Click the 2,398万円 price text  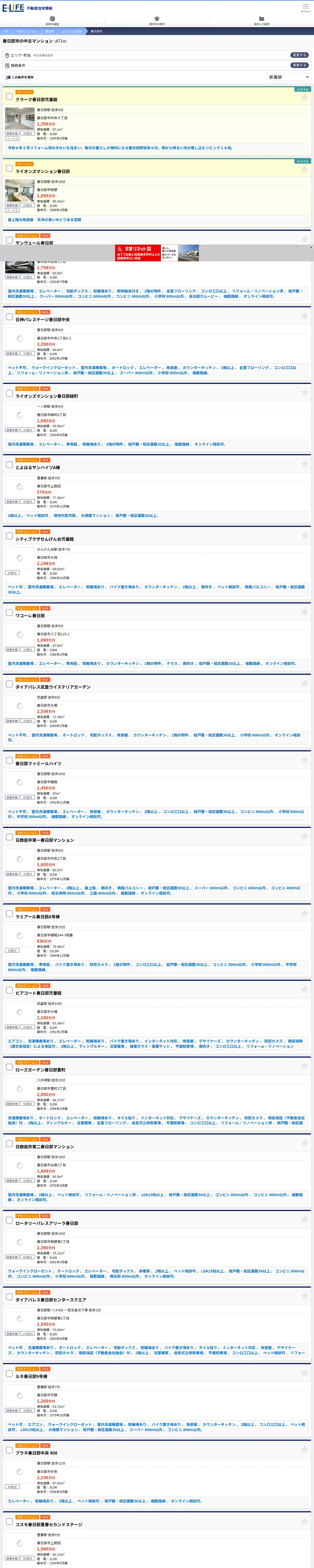click(x=46, y=124)
